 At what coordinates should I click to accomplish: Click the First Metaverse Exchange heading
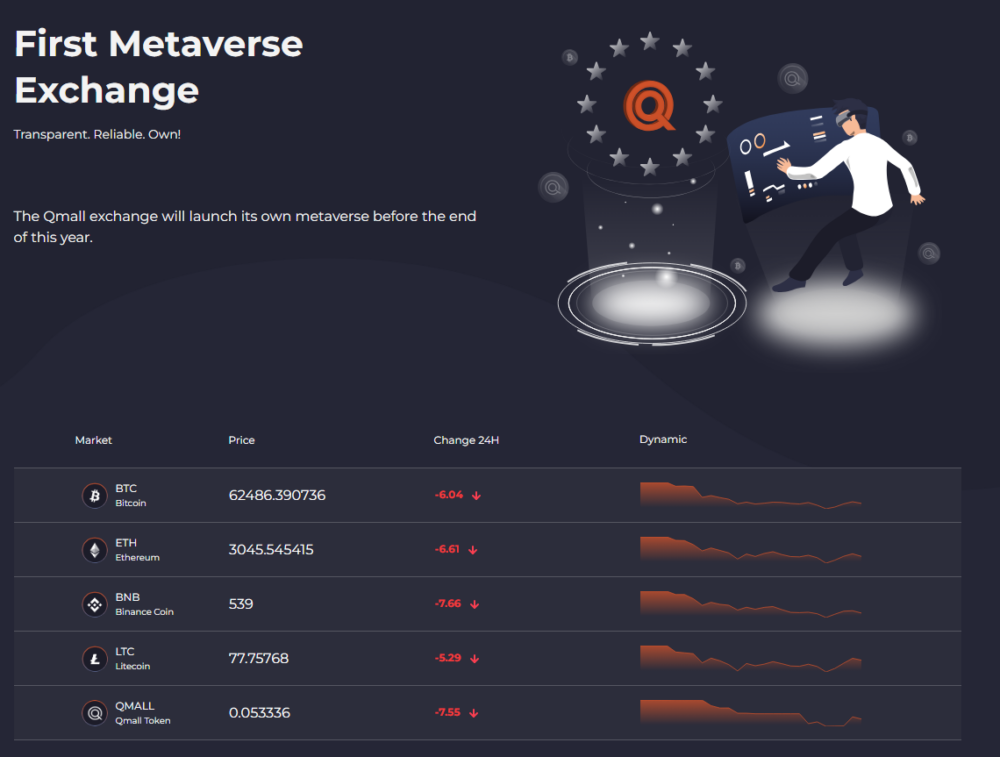tap(158, 66)
